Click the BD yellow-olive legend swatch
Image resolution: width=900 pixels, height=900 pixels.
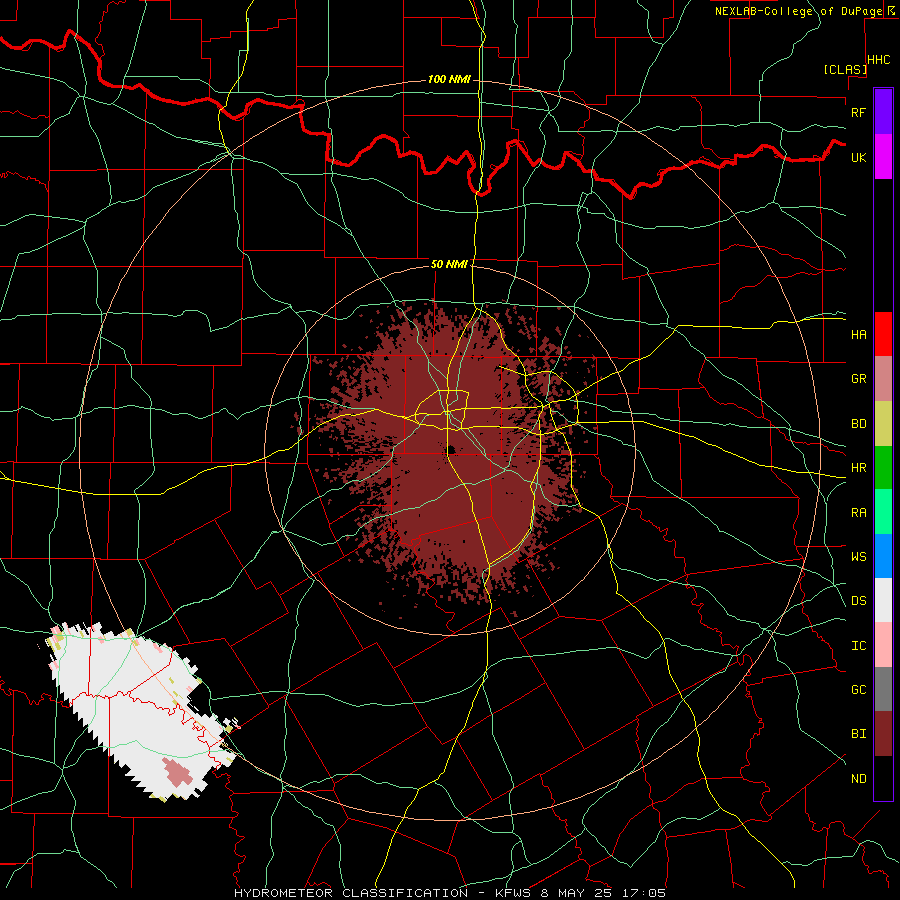click(883, 423)
